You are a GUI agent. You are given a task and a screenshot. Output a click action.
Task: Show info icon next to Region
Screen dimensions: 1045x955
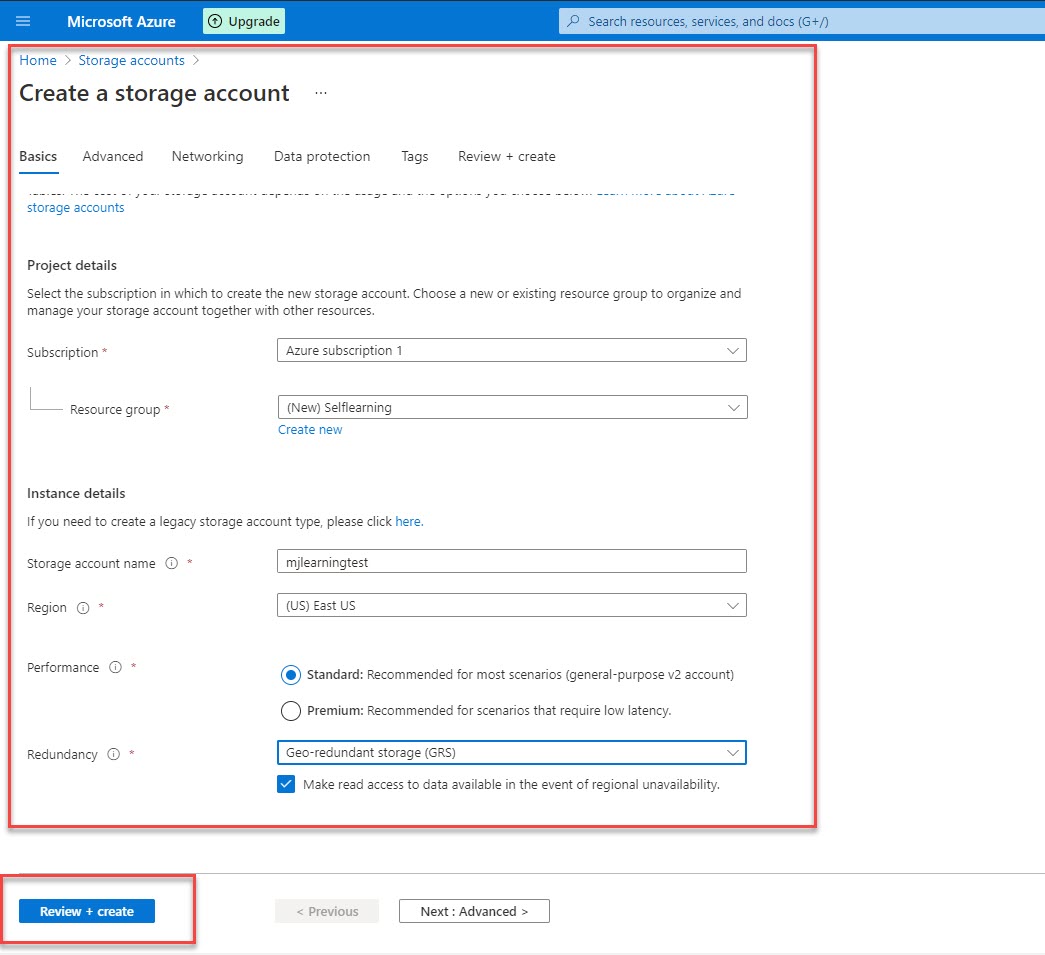83,608
